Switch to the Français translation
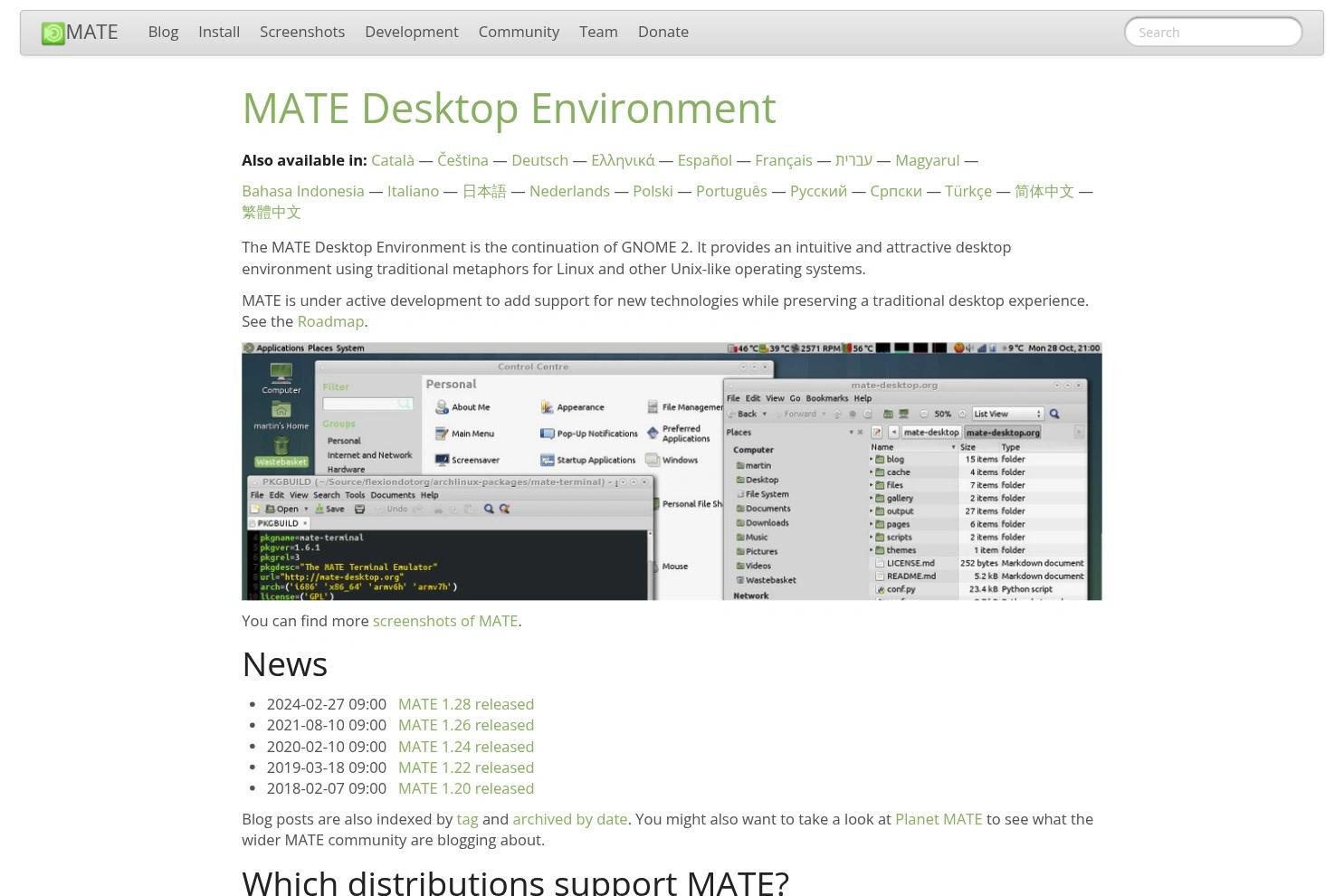This screenshot has height=896, width=1344. [x=784, y=160]
